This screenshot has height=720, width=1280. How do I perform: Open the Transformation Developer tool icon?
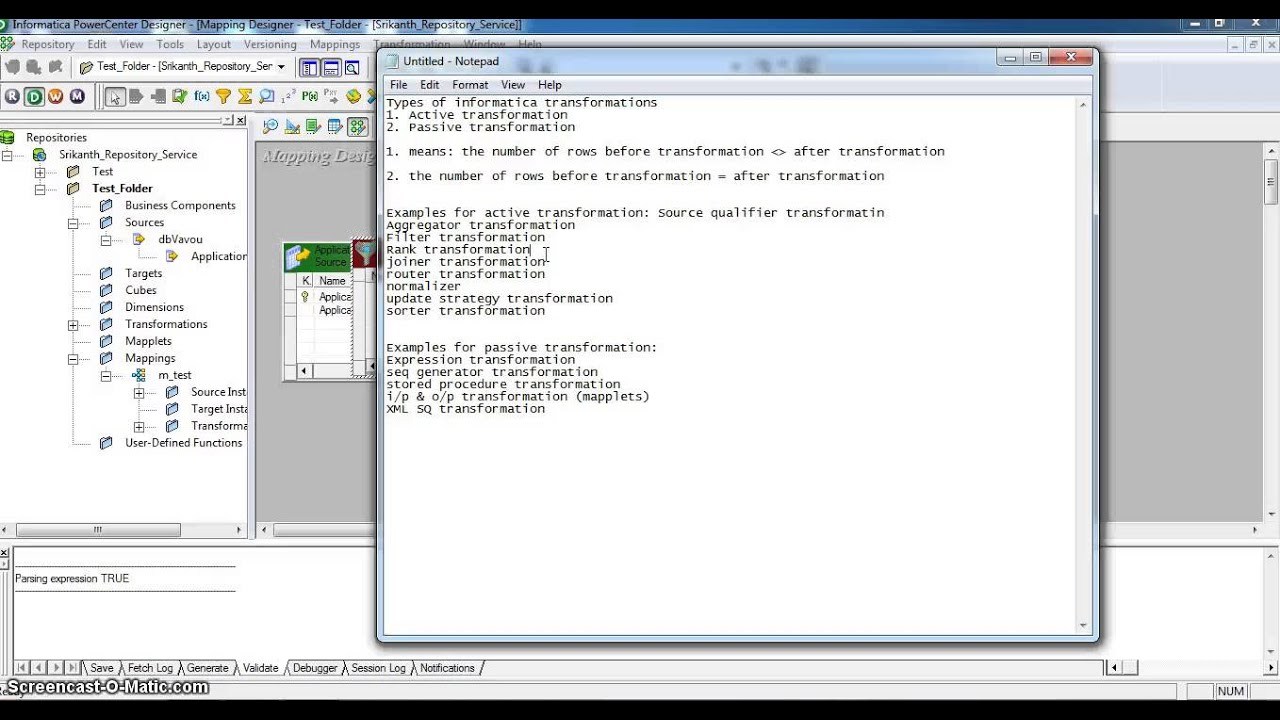313,126
